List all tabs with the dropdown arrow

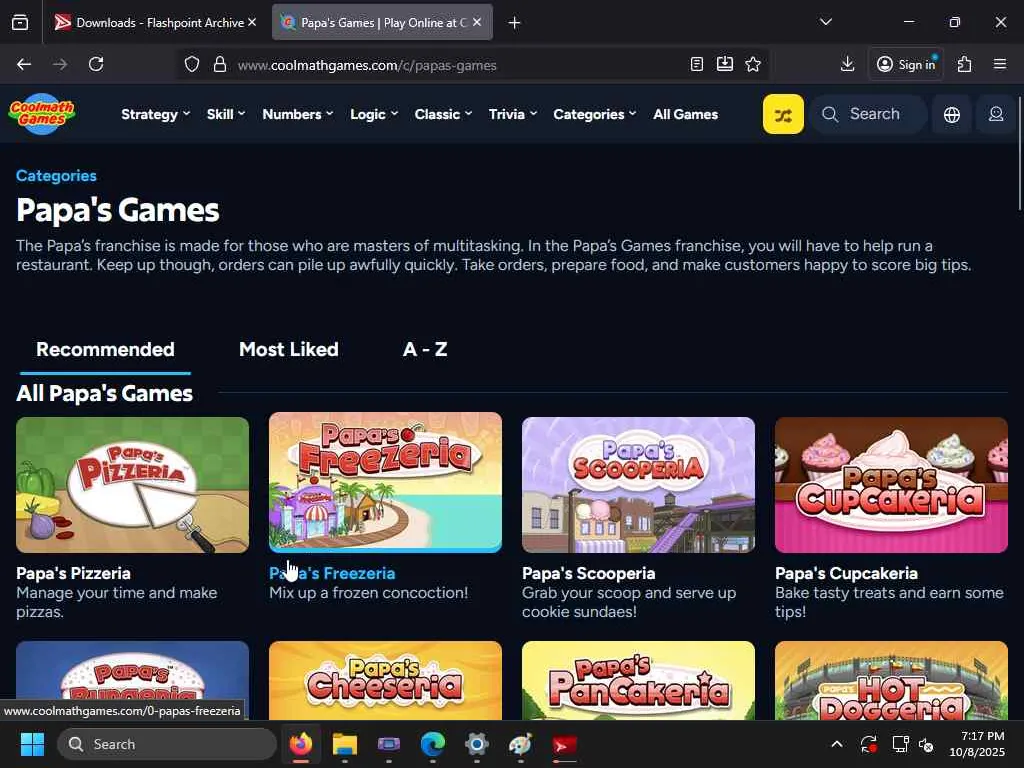pyautogui.click(x=825, y=22)
